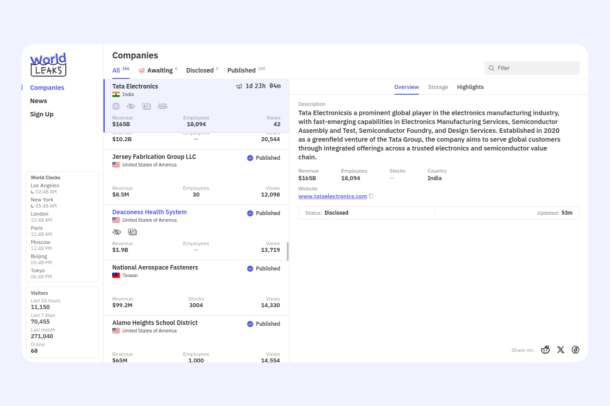The image size is (610, 406).
Task: Click last category icon under Tata Electronics
Action: 163,106
